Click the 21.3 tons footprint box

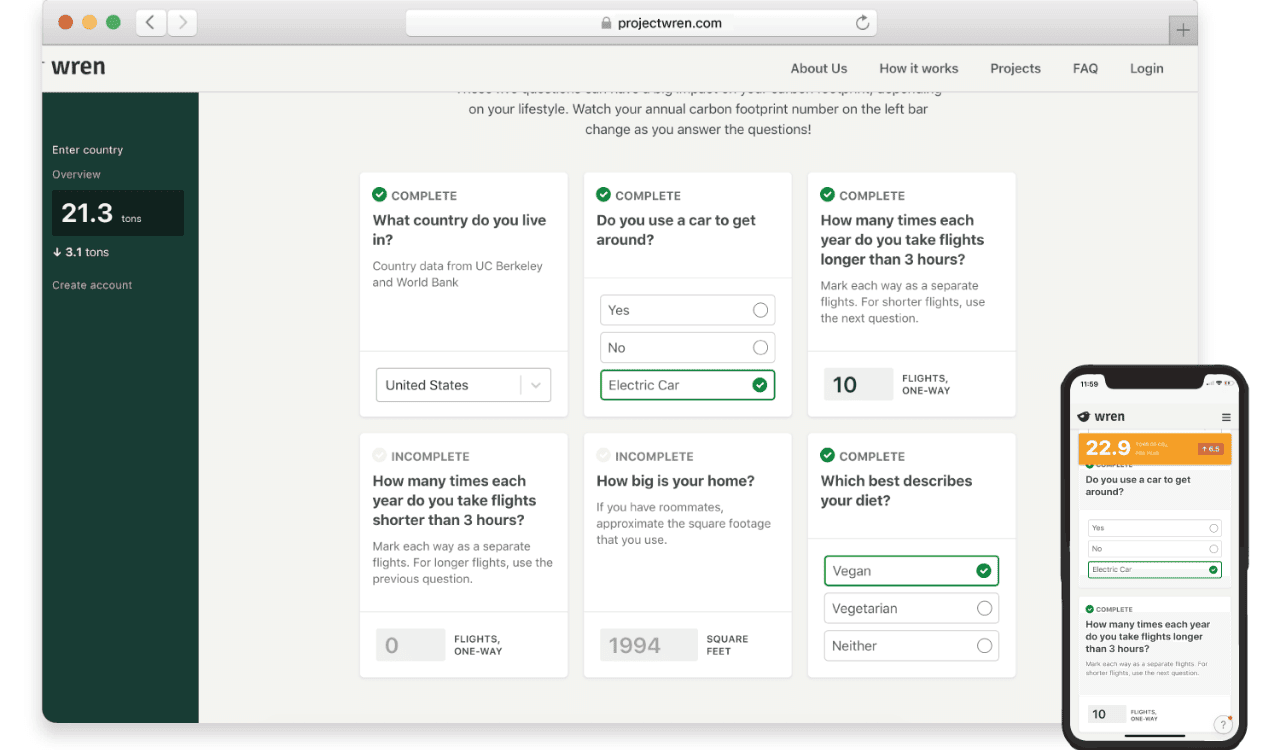[118, 213]
